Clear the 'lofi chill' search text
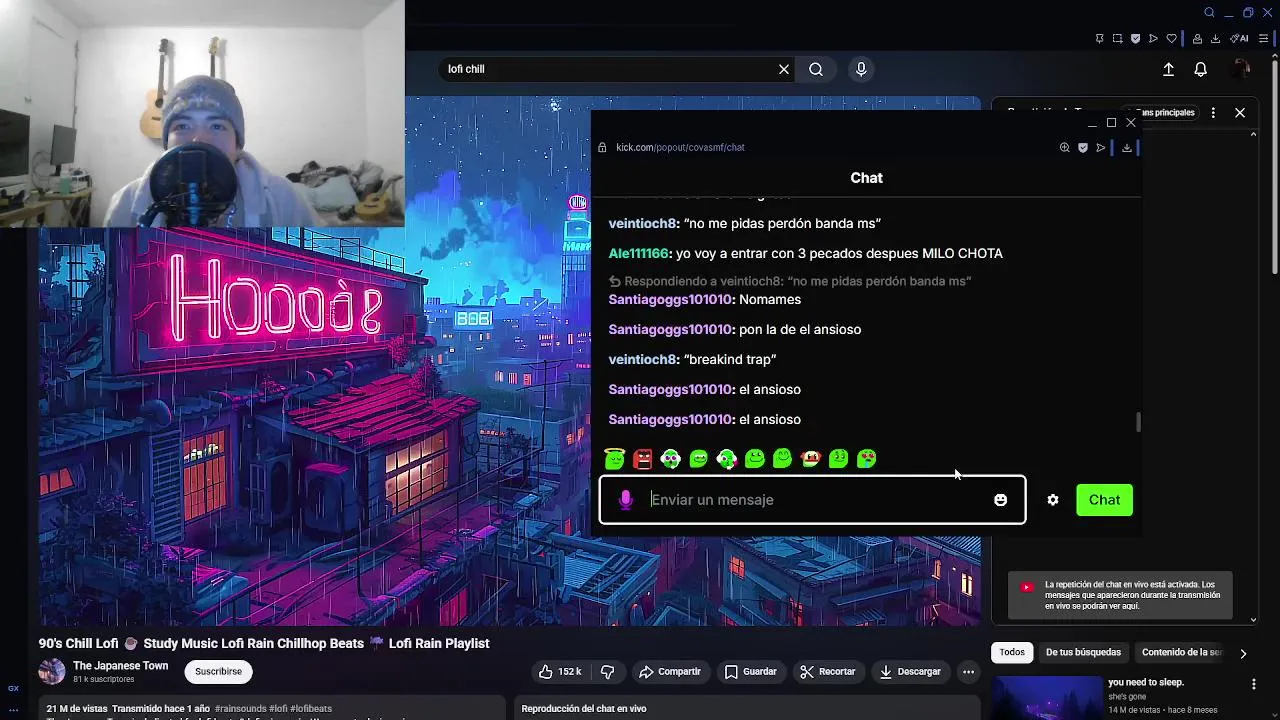Viewport: 1280px width, 720px height. click(784, 69)
